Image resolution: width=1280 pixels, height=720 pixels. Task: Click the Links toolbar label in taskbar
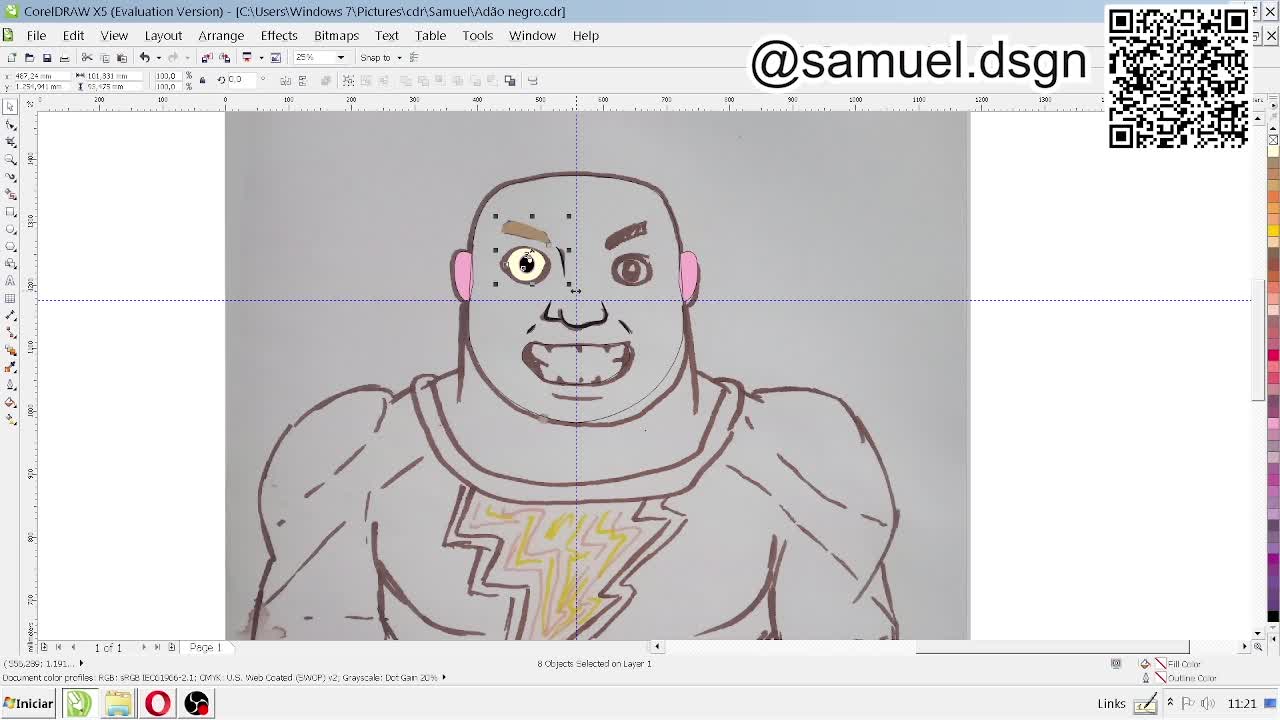1111,704
